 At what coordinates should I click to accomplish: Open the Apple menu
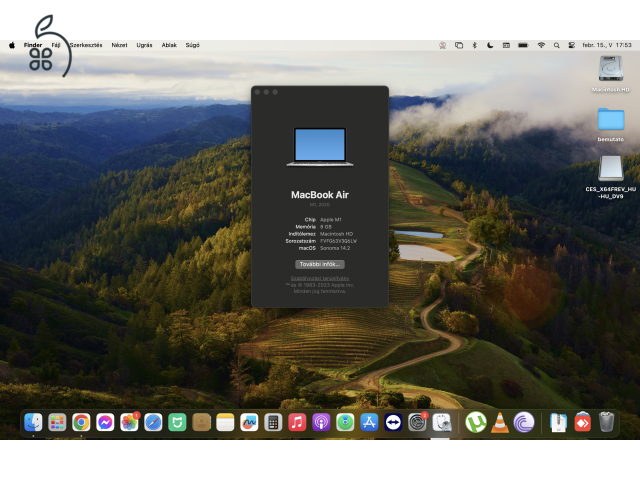pos(12,45)
